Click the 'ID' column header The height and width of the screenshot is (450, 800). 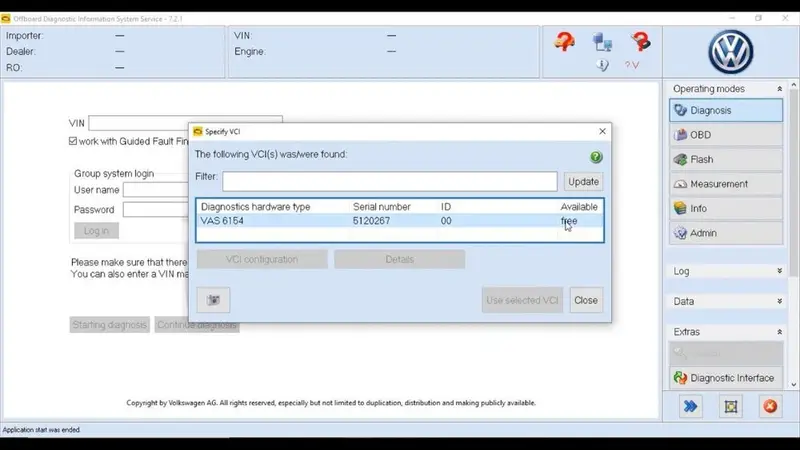pyautogui.click(x=446, y=207)
